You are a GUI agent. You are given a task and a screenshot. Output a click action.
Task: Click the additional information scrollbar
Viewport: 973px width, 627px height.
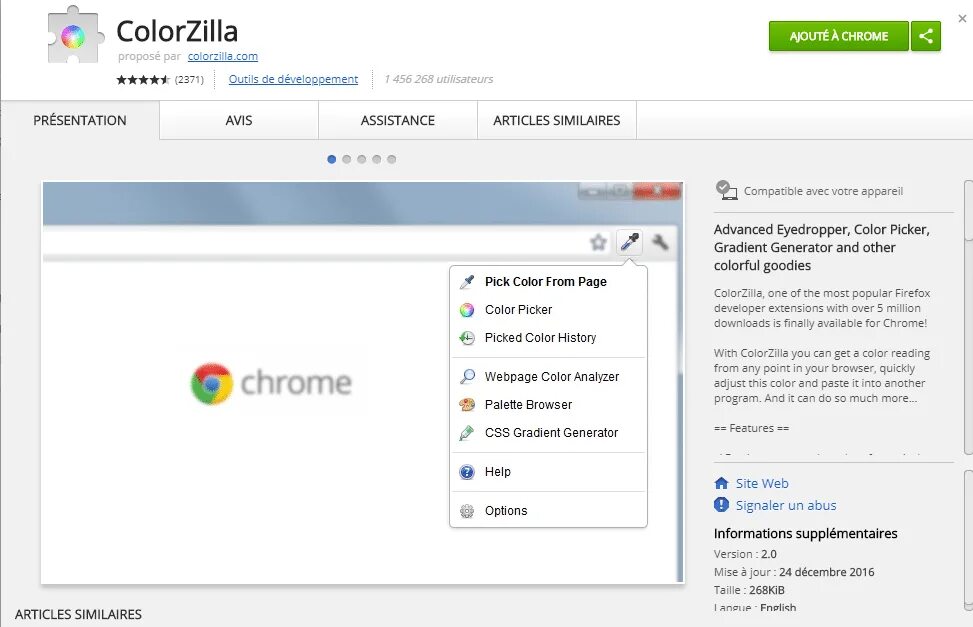[968, 541]
